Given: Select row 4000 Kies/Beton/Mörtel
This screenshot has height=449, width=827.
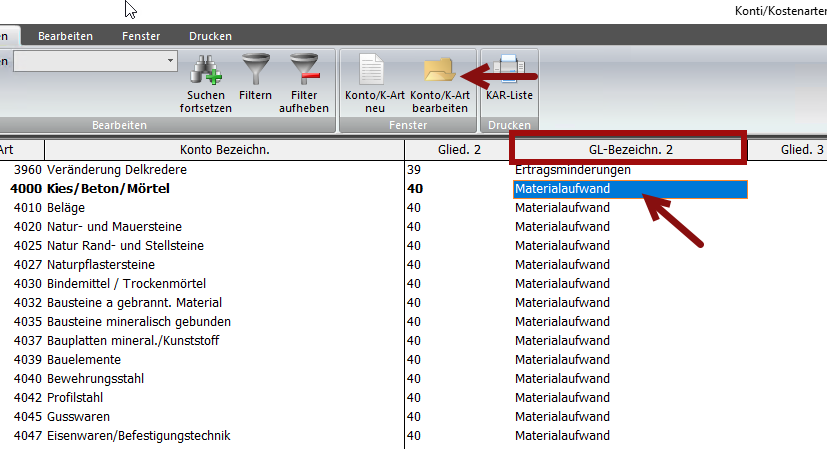Looking at the screenshot, I should tap(108, 189).
